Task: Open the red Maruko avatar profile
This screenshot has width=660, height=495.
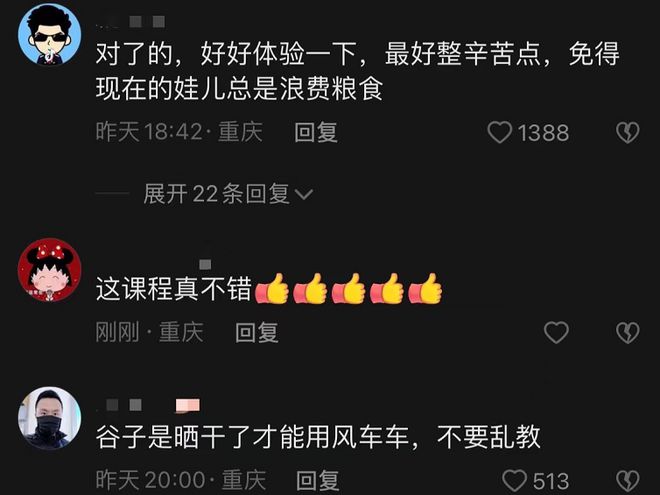Action: pyautogui.click(x=49, y=270)
